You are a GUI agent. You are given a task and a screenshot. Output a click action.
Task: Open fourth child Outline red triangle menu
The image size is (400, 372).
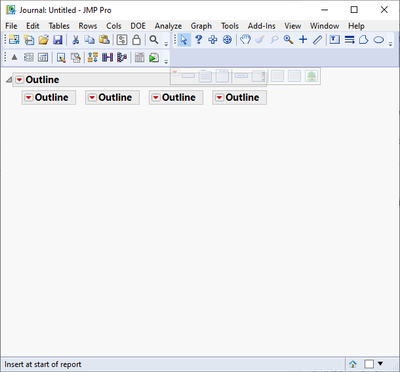coord(219,98)
